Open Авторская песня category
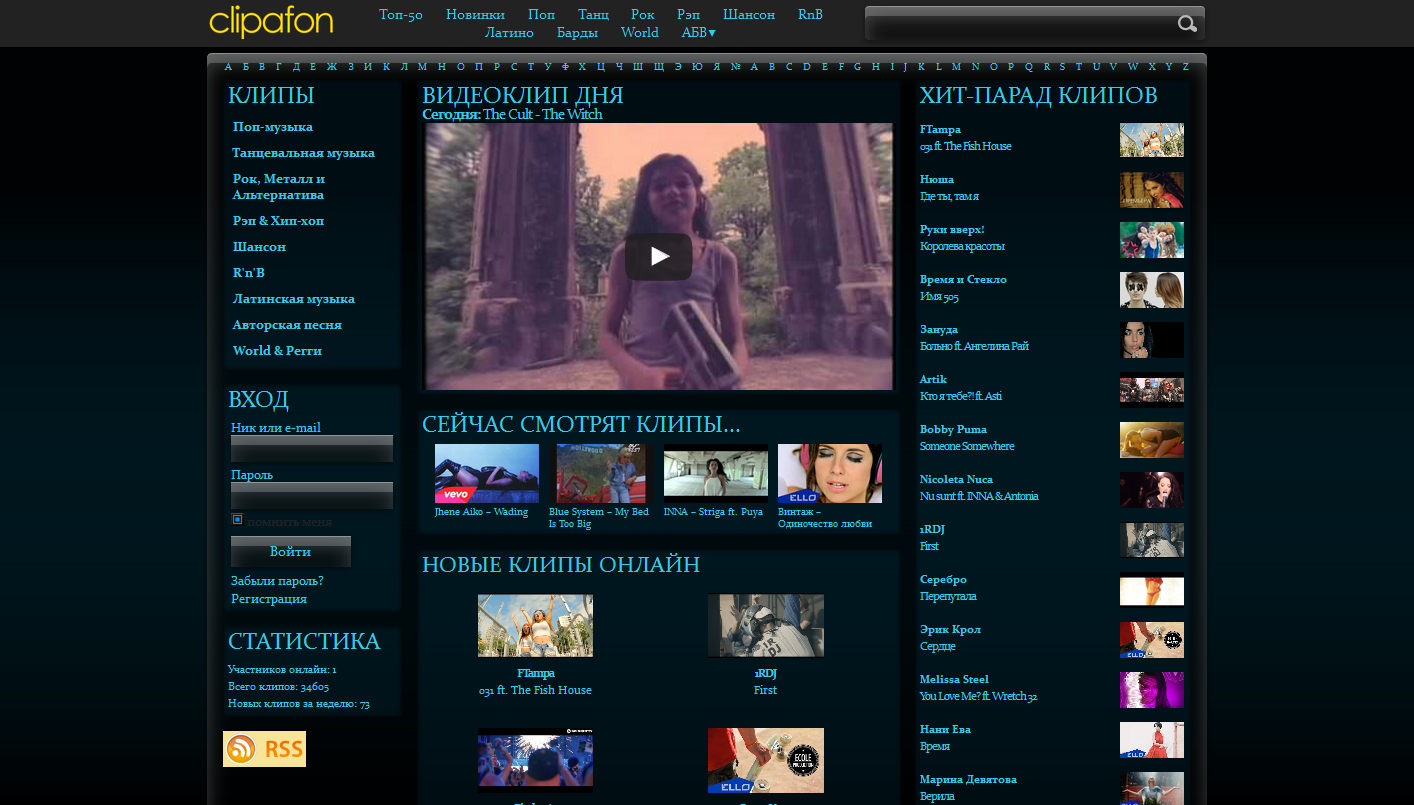 pos(287,324)
